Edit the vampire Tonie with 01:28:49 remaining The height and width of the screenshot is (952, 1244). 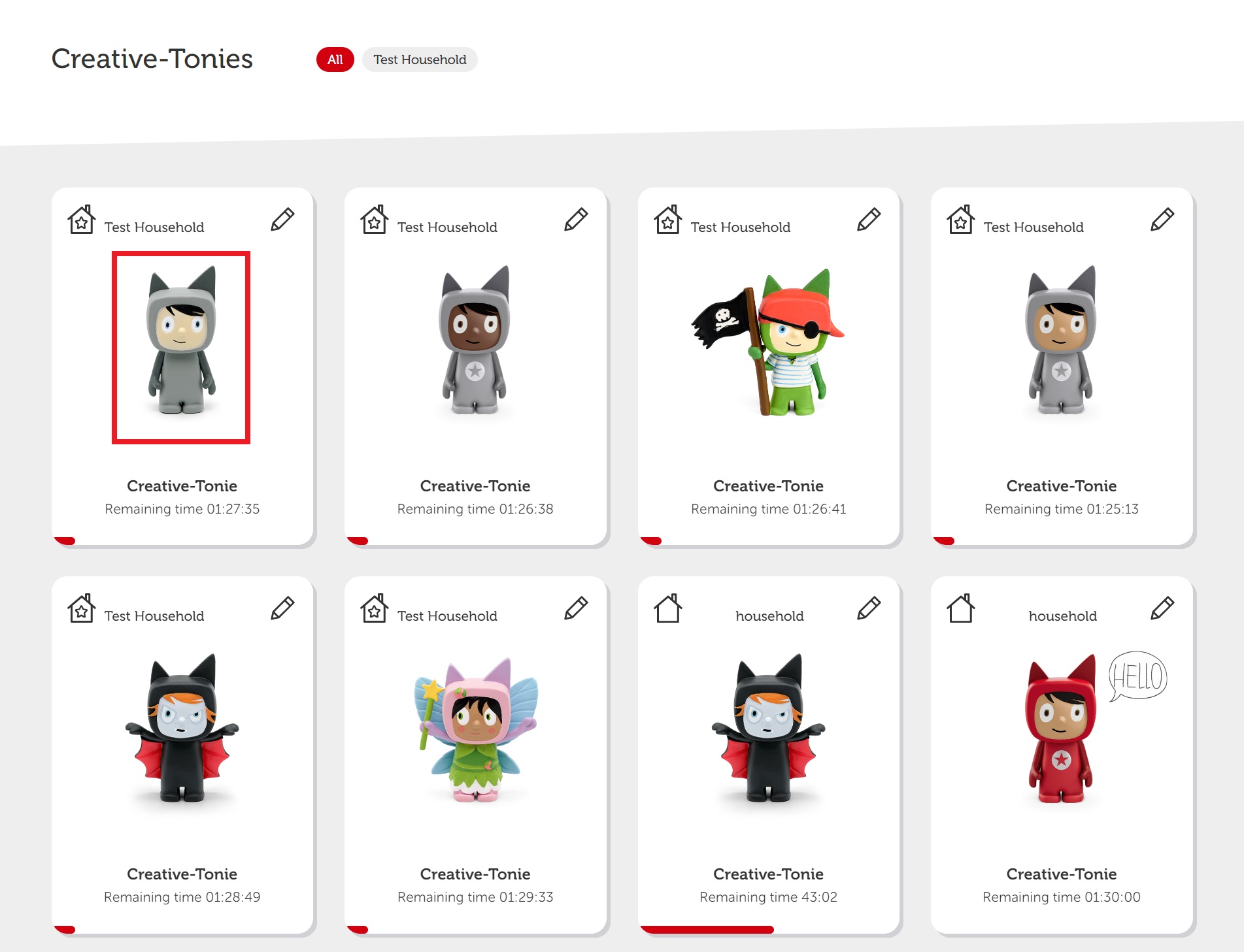coord(282,608)
